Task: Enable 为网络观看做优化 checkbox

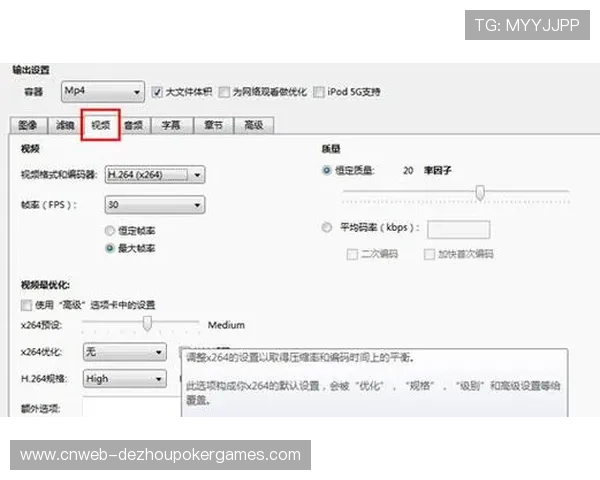Action: (225, 92)
